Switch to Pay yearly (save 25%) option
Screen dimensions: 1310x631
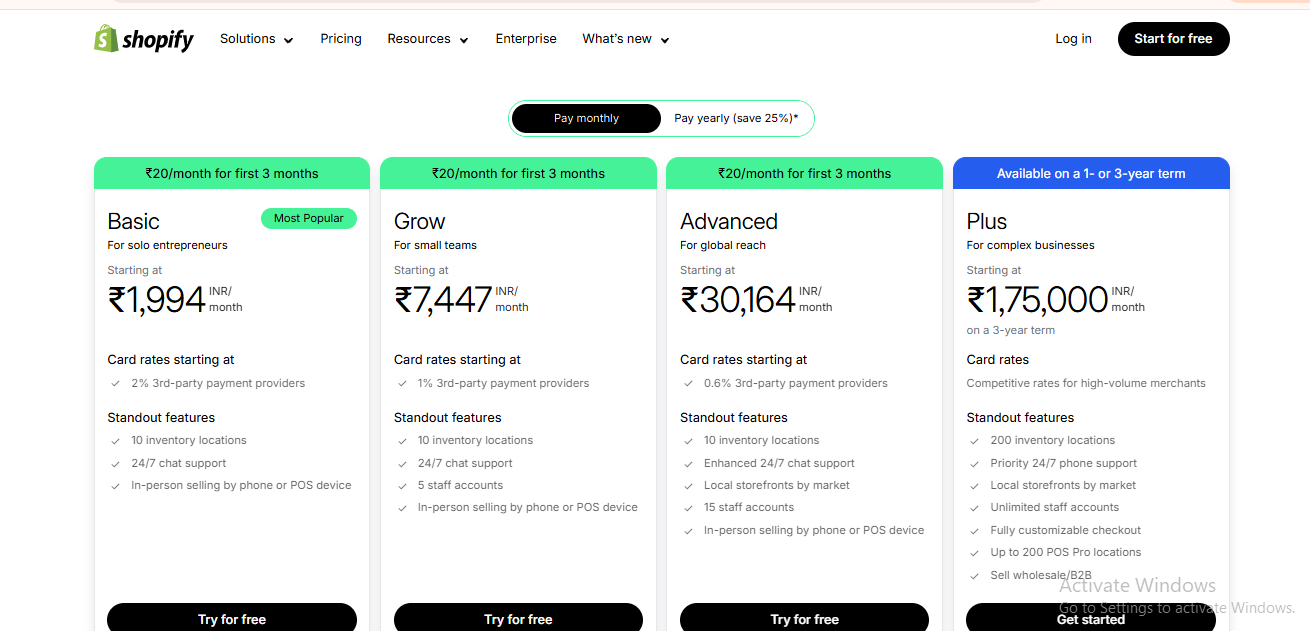736,118
